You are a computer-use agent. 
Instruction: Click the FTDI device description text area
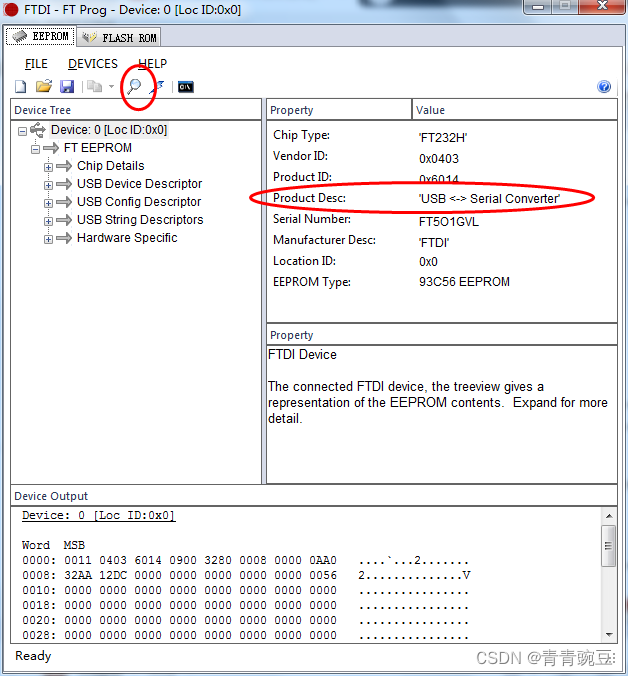(442, 414)
